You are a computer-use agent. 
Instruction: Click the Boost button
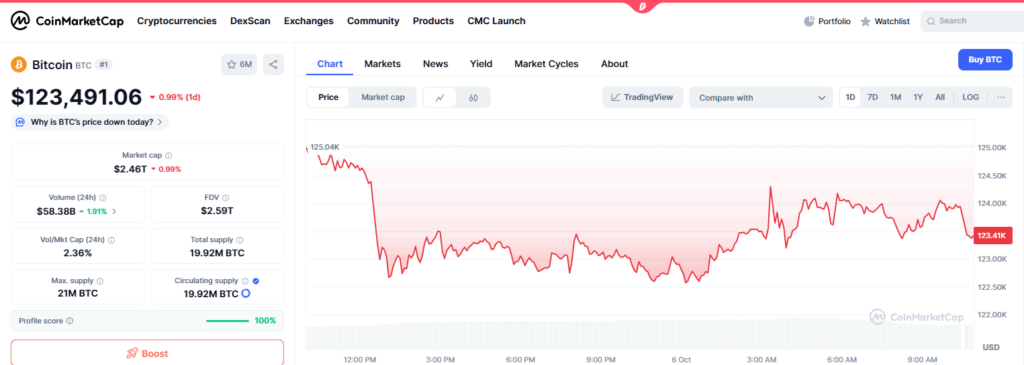pyautogui.click(x=148, y=353)
